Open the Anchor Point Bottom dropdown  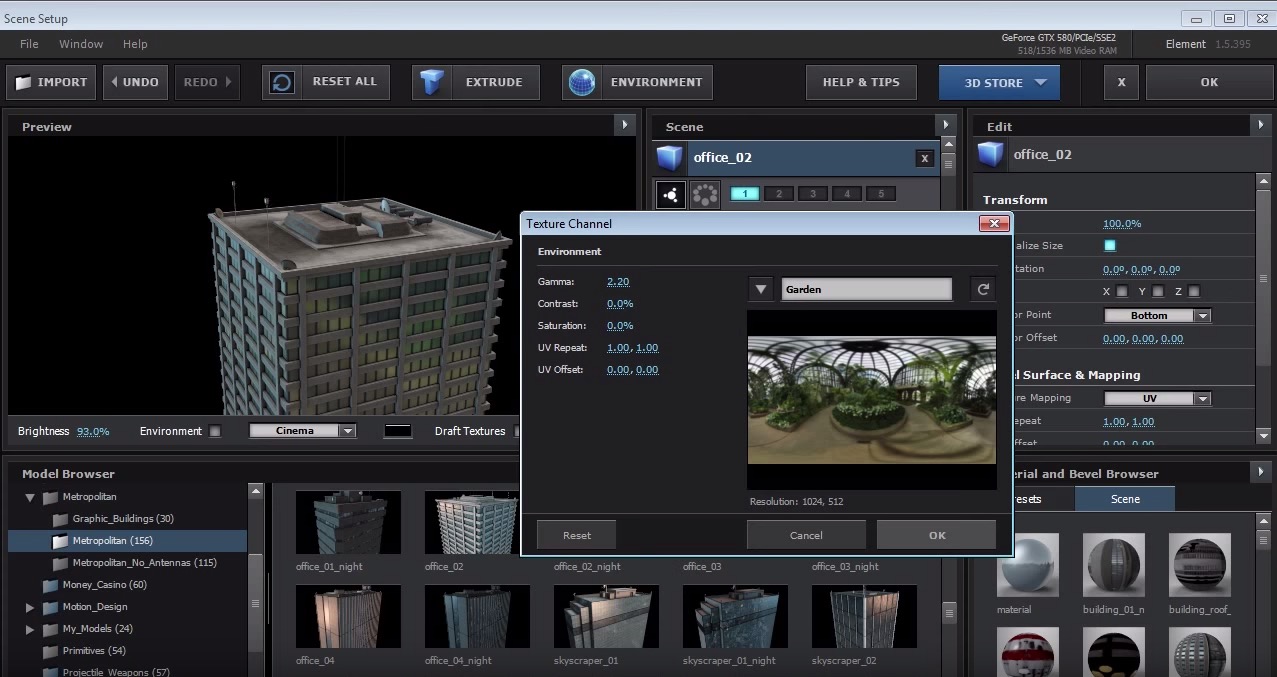(x=1156, y=315)
